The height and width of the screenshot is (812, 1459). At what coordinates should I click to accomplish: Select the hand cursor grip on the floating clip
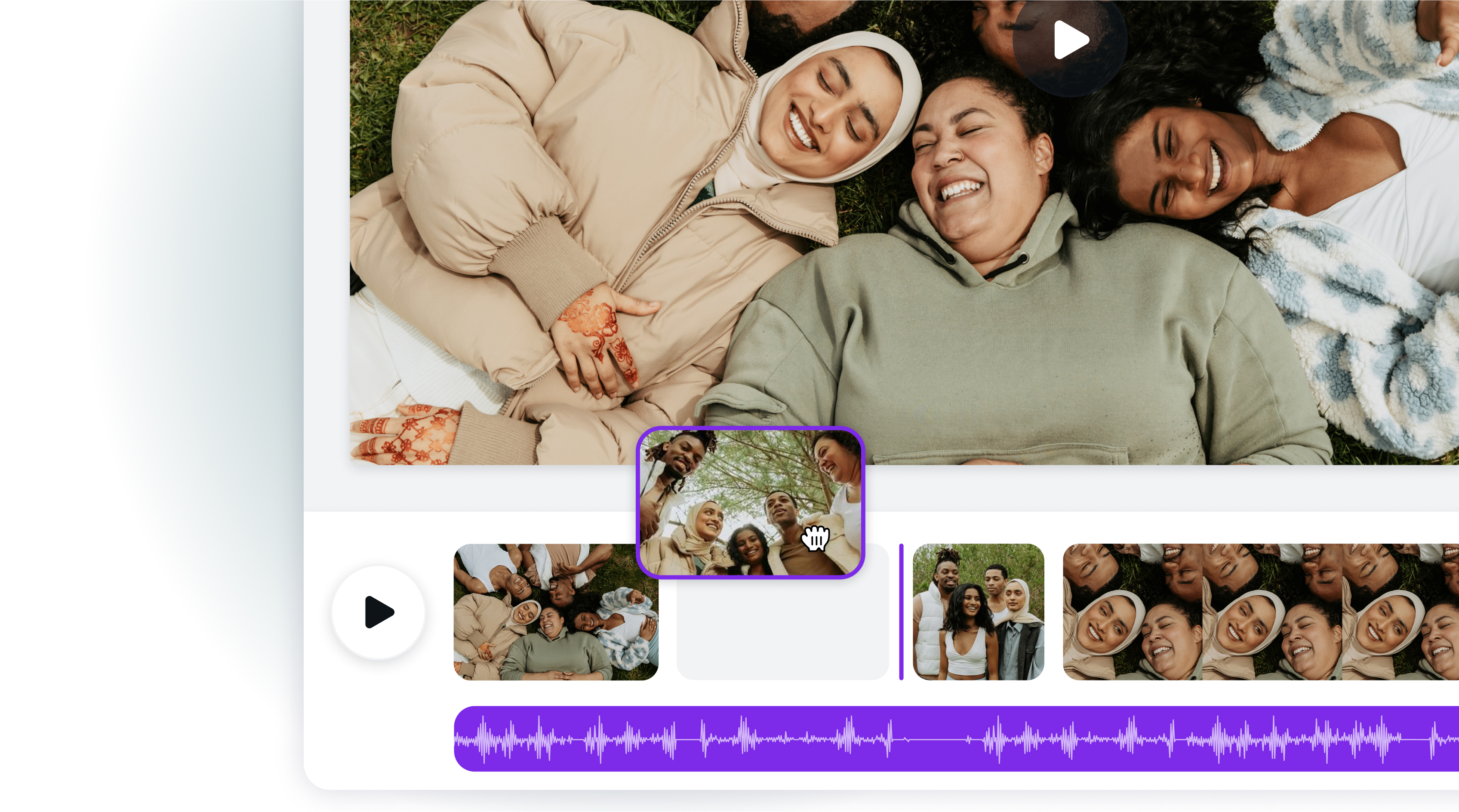click(x=815, y=538)
